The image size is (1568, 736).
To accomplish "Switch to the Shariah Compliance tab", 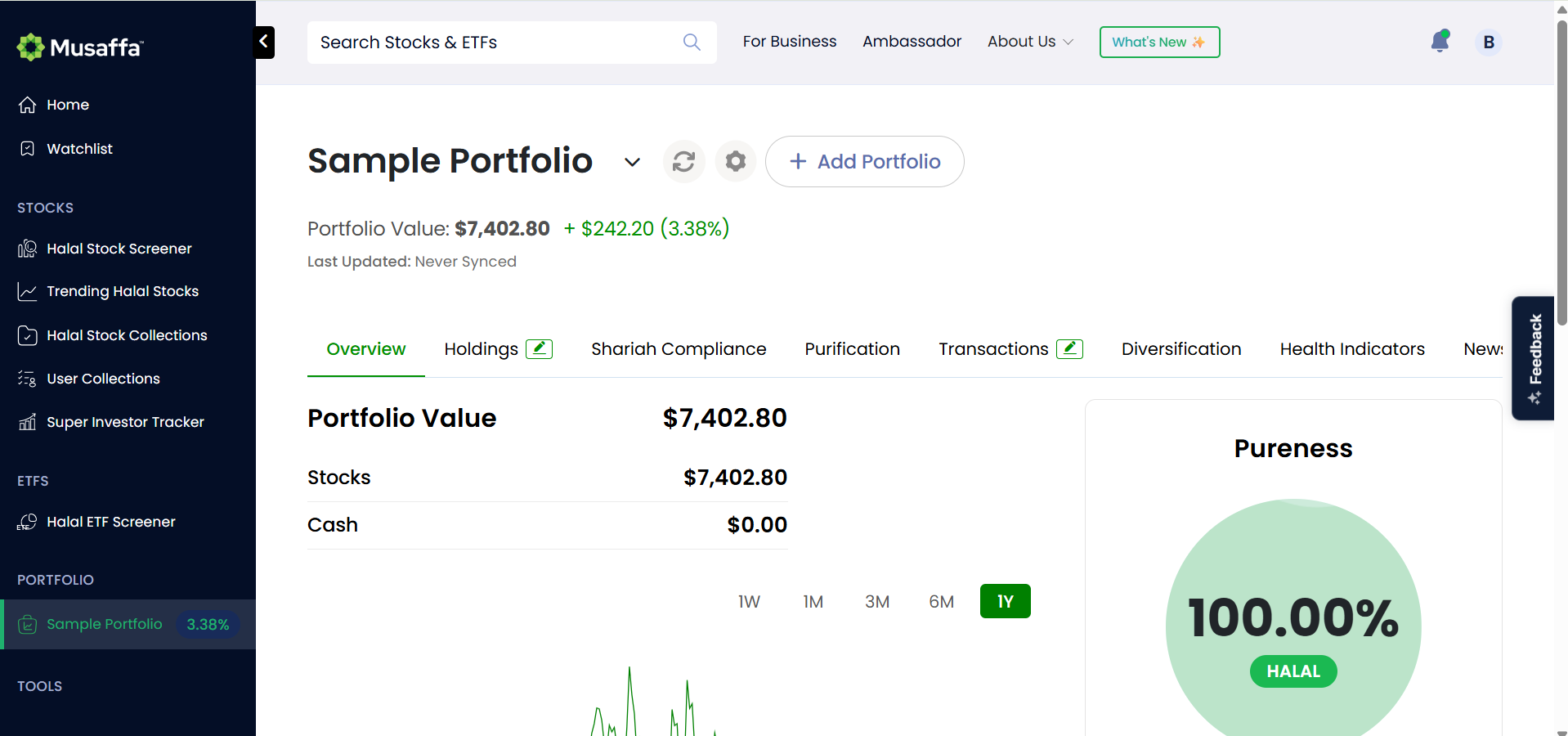I will coord(679,349).
